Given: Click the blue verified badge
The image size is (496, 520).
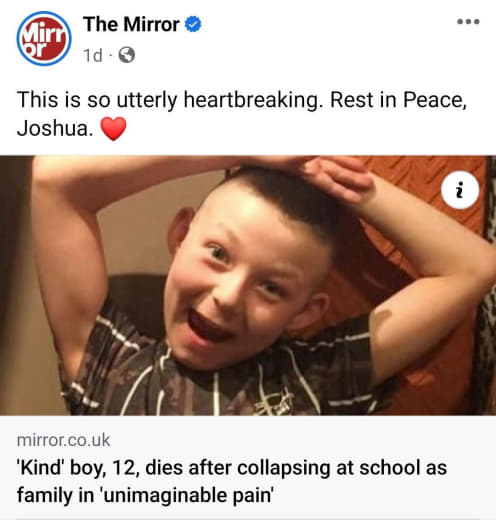Looking at the screenshot, I should 193,24.
